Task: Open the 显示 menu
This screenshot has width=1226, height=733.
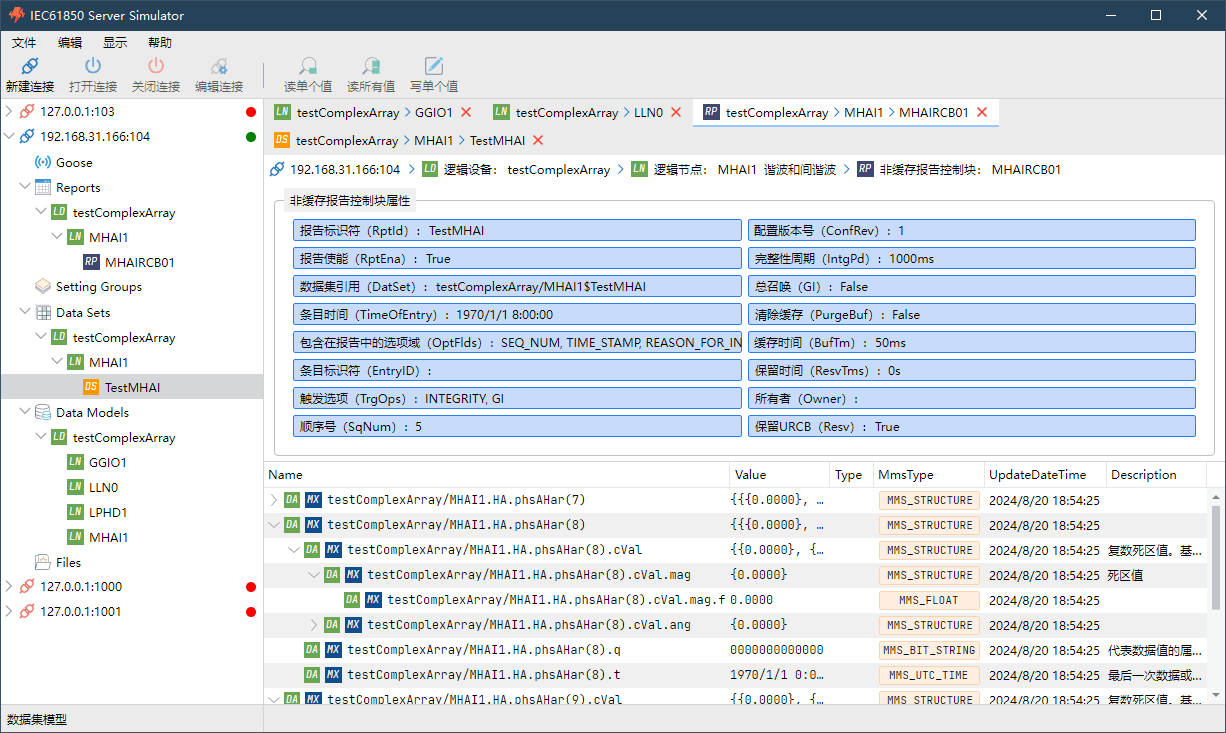Action: (x=115, y=43)
